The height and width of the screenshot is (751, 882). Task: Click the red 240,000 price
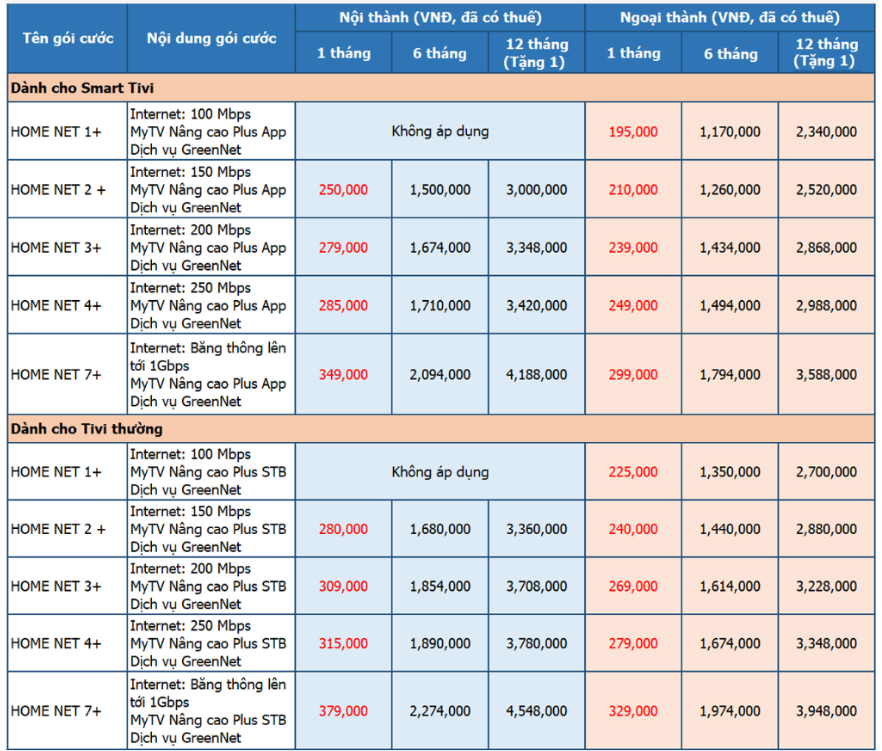[633, 529]
